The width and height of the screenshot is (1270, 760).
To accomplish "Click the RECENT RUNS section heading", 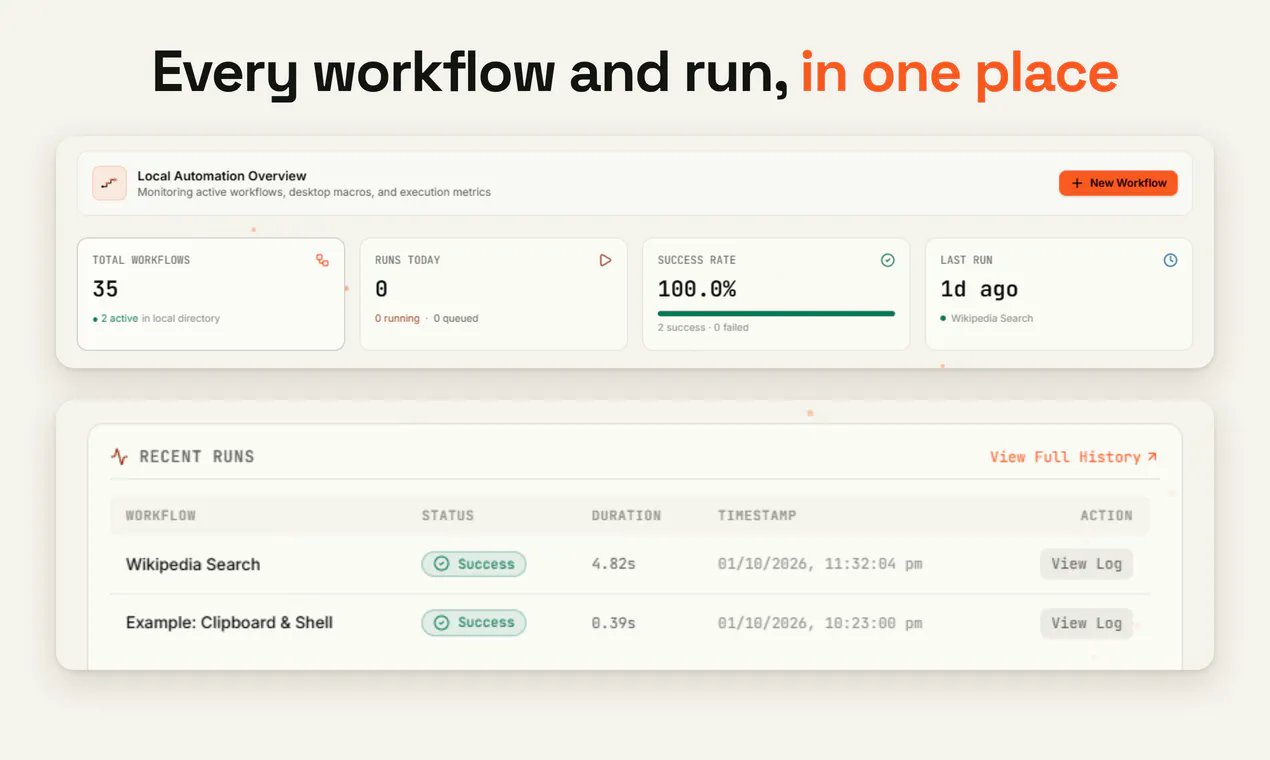I will tap(197, 457).
